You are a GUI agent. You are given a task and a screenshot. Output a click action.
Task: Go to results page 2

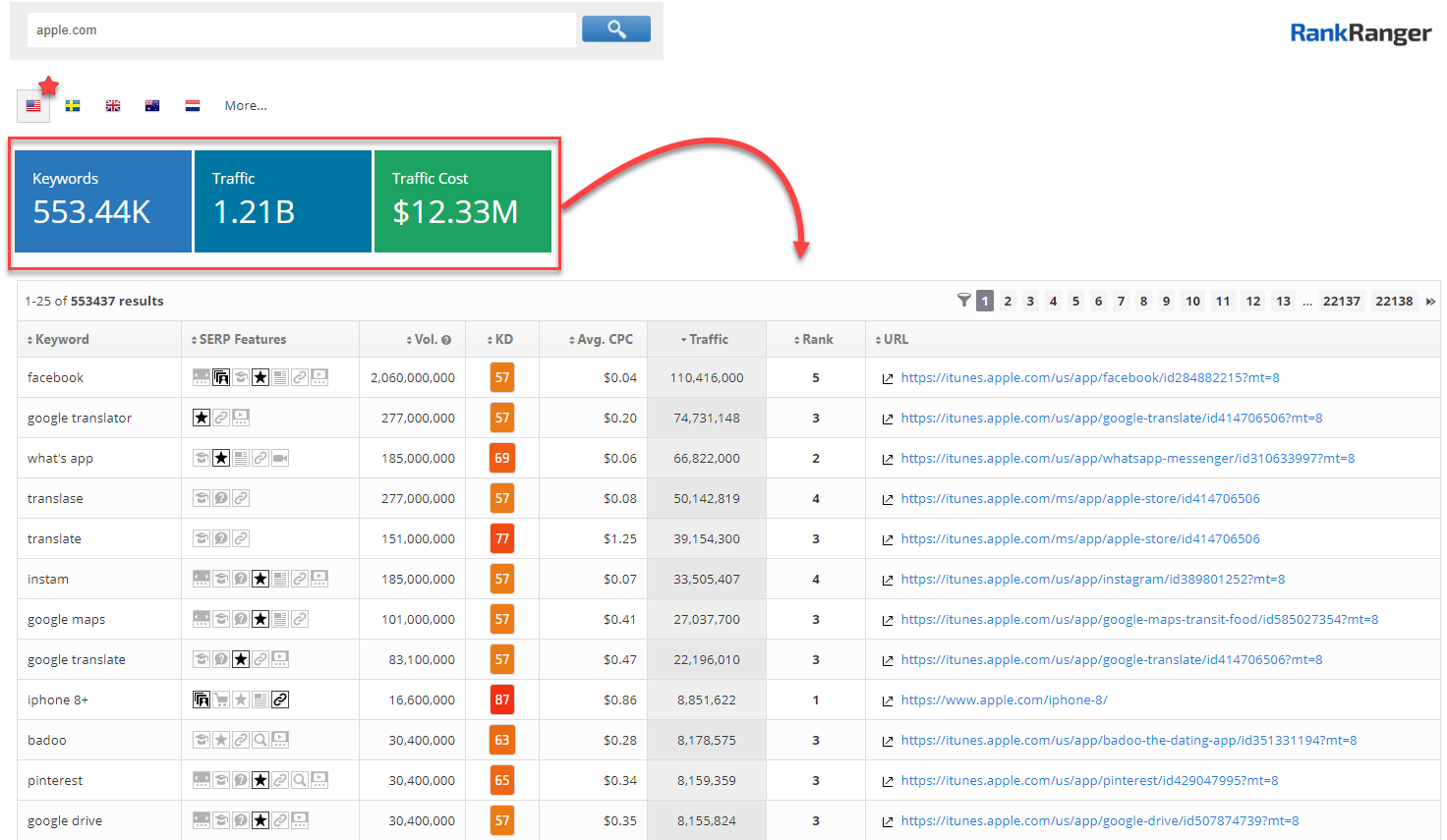point(1008,302)
